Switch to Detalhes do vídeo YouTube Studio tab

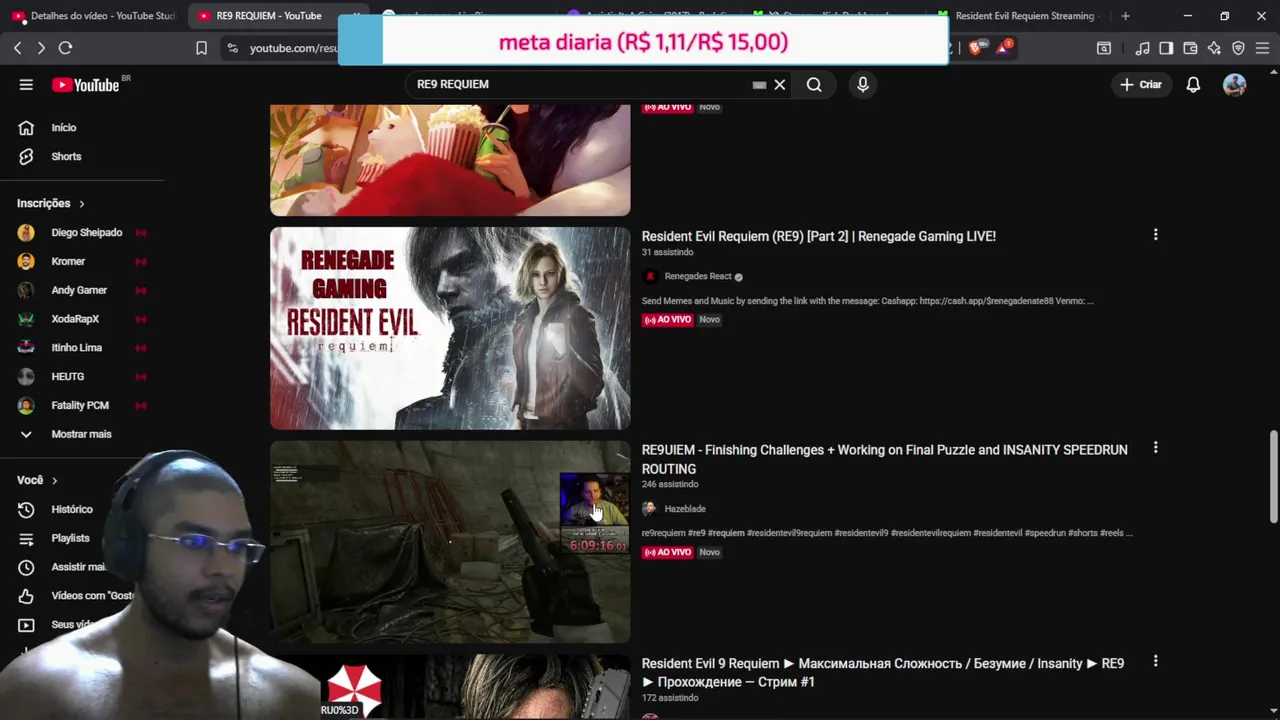pos(93,16)
